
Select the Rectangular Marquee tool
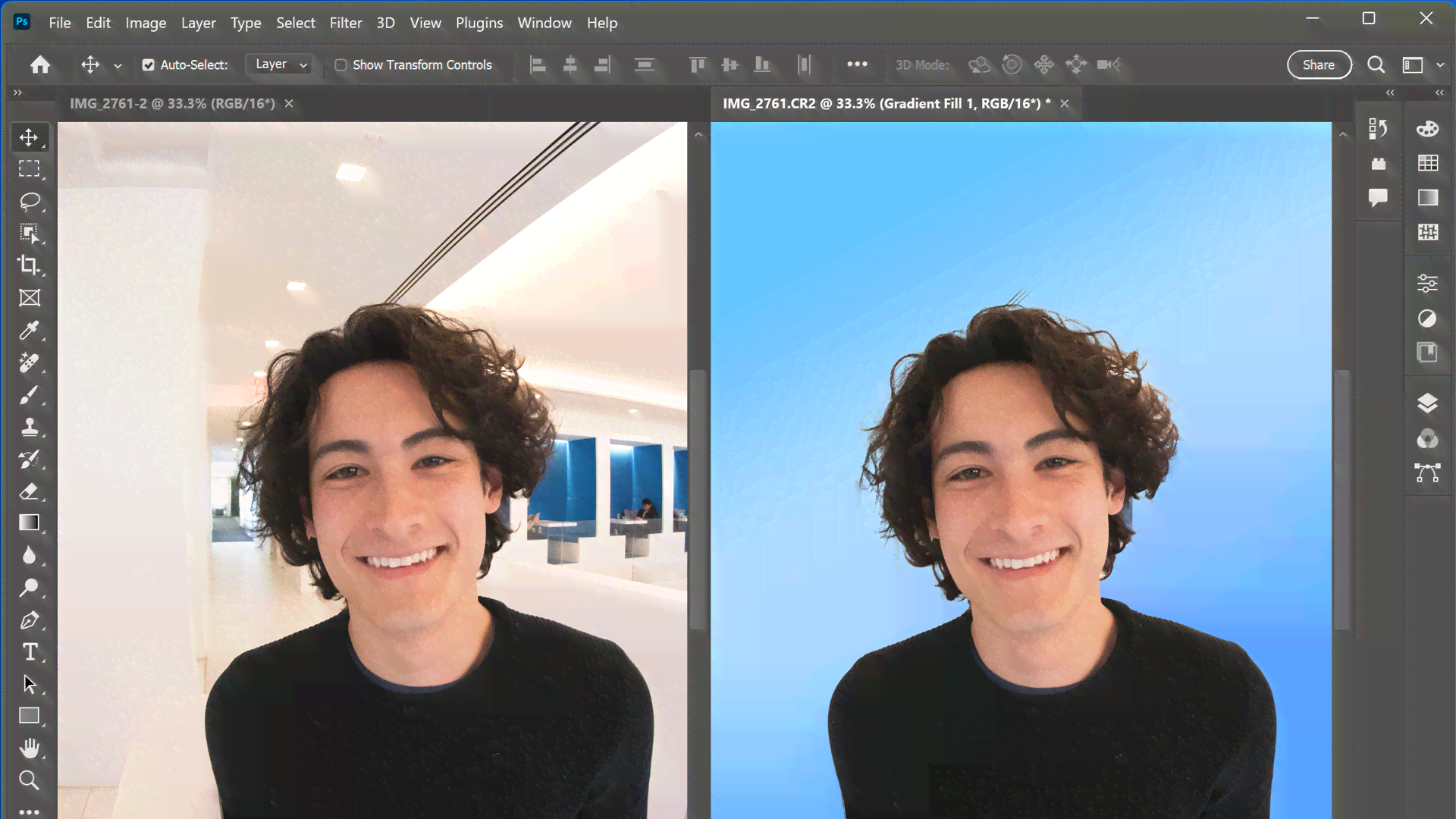pyautogui.click(x=29, y=169)
